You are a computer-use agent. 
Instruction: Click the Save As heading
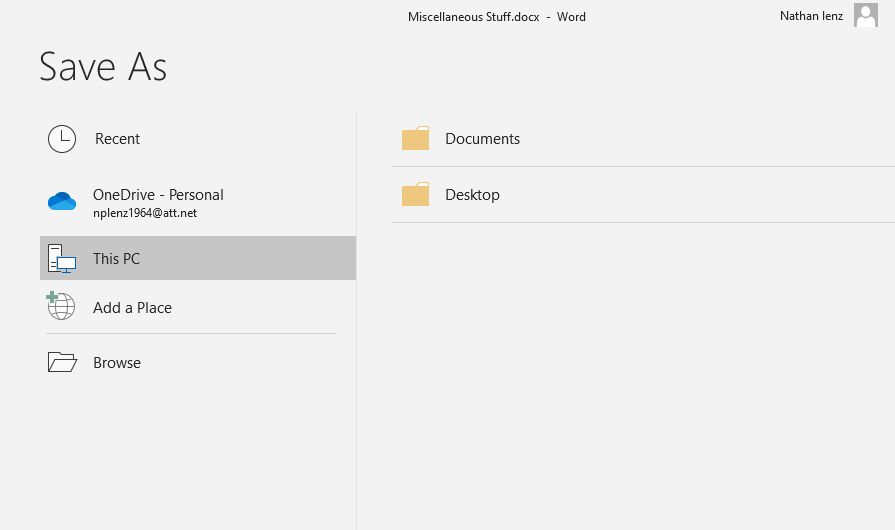[x=103, y=67]
